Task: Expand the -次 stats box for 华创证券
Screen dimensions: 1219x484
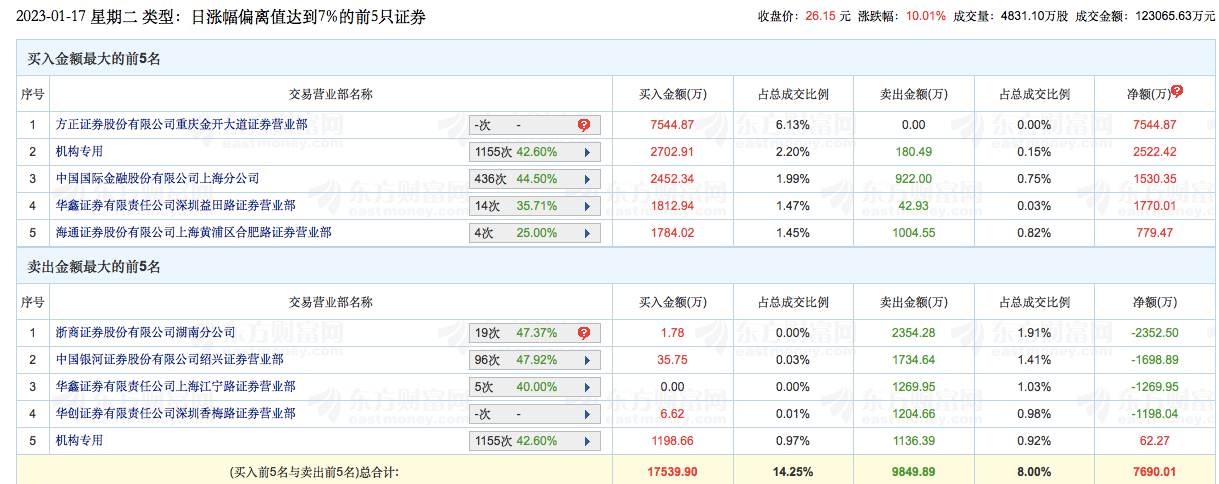Action: (535, 414)
